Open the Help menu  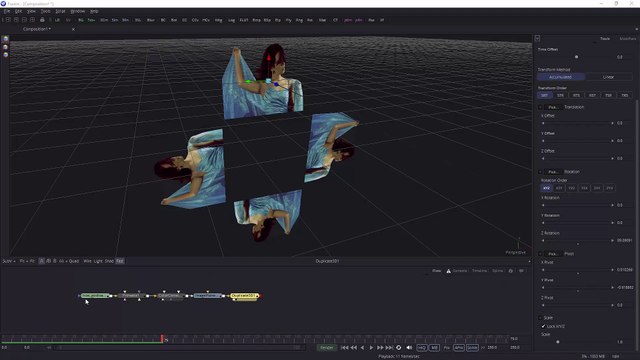[x=94, y=11]
